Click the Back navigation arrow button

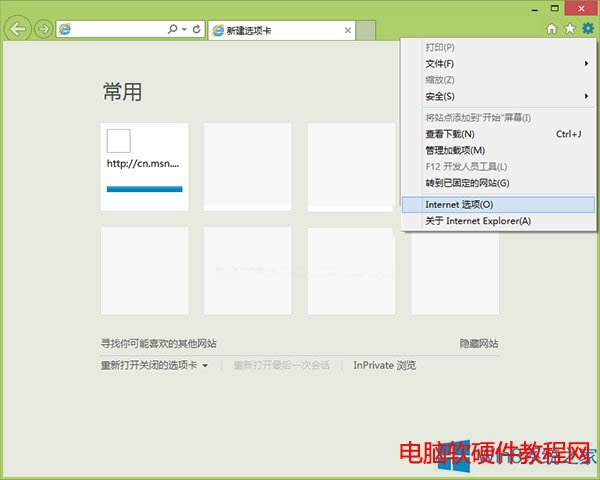17,29
